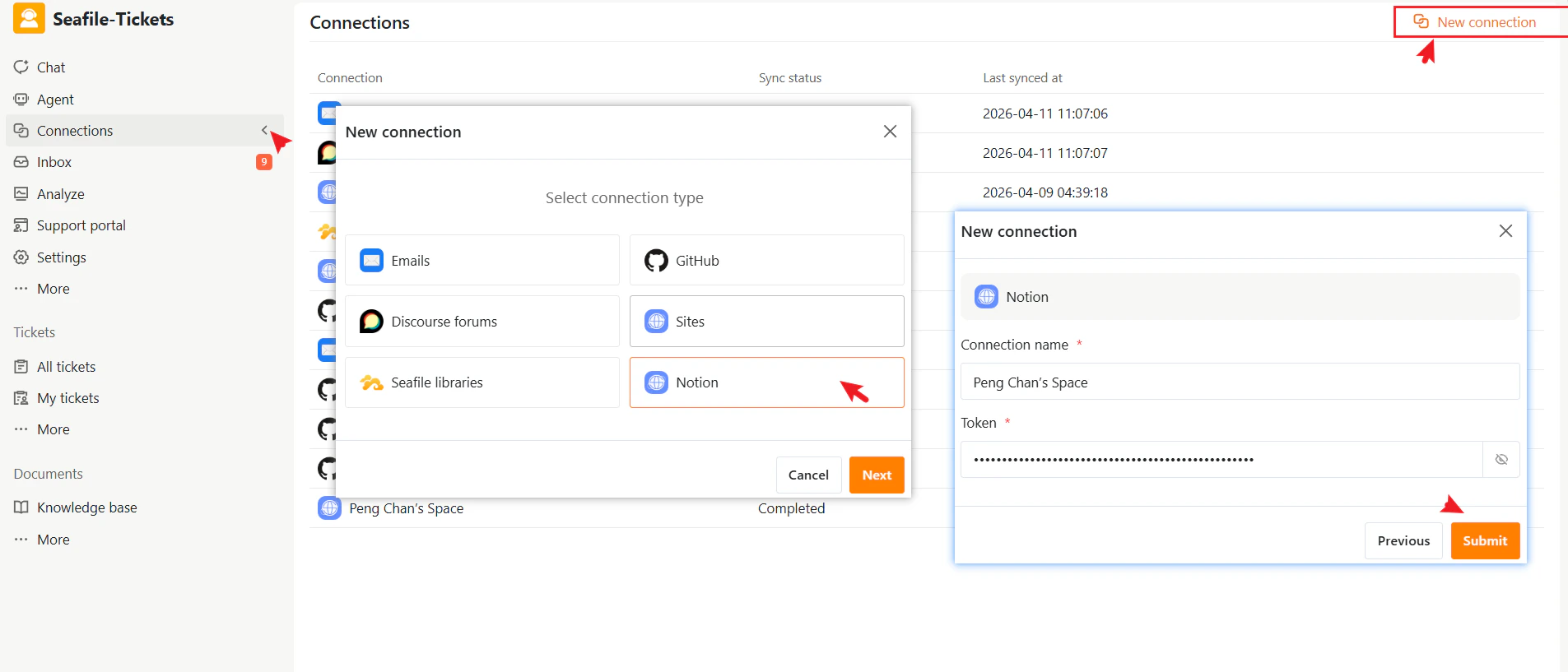Cancel the New connection dialog
The width and height of the screenshot is (1568, 672).
click(x=808, y=475)
